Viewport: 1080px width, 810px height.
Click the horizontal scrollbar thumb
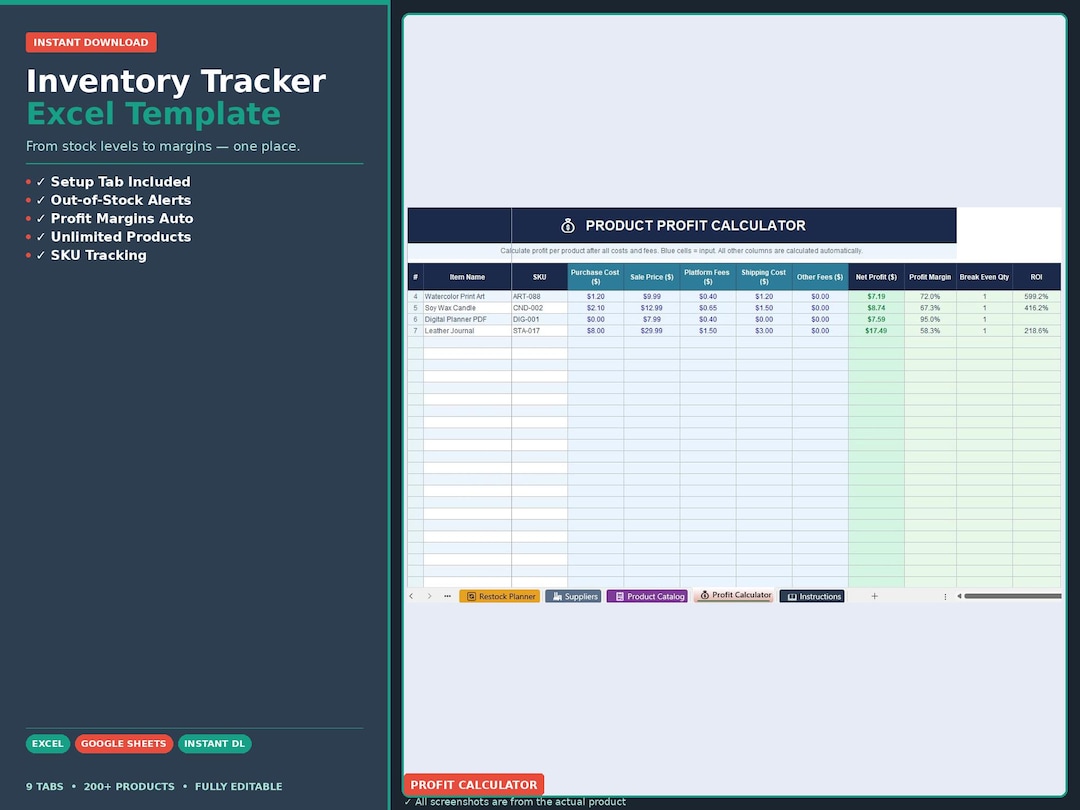[x=1012, y=596]
